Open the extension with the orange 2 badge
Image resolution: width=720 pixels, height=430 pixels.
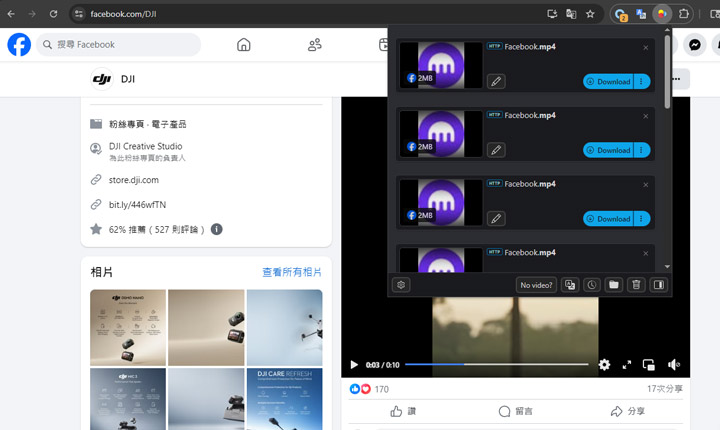coord(621,14)
